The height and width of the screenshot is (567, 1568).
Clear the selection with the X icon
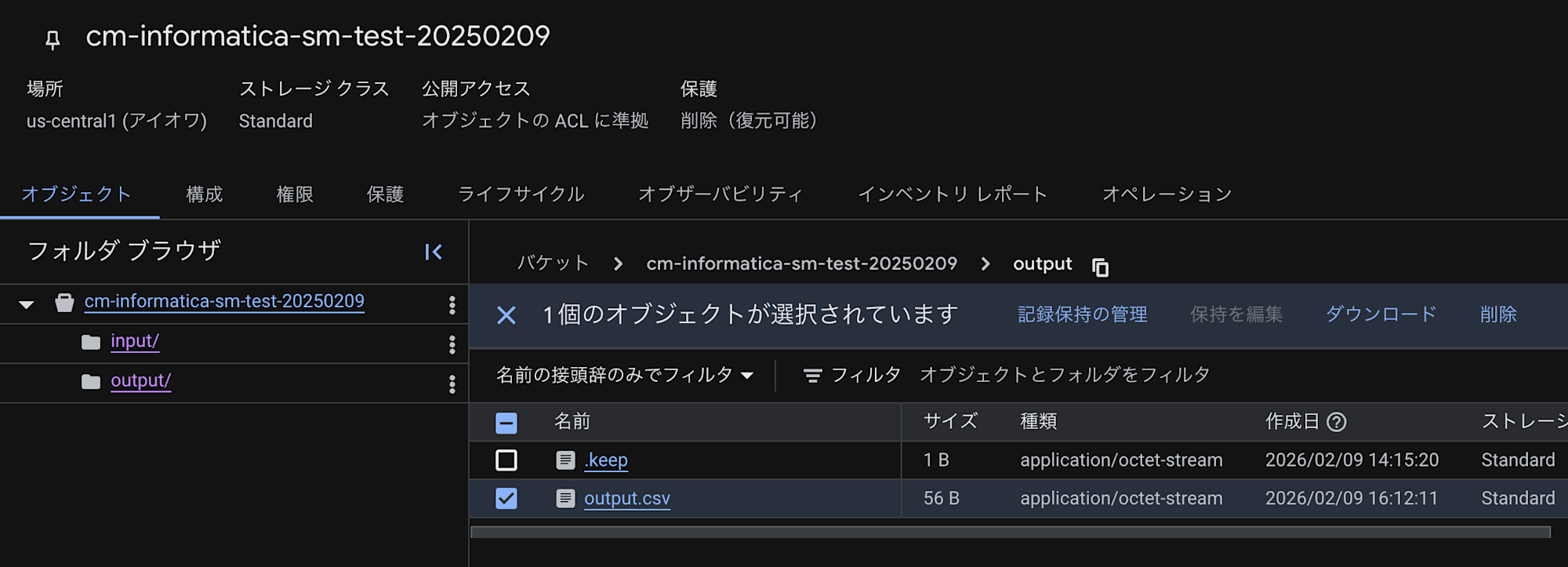(x=506, y=314)
